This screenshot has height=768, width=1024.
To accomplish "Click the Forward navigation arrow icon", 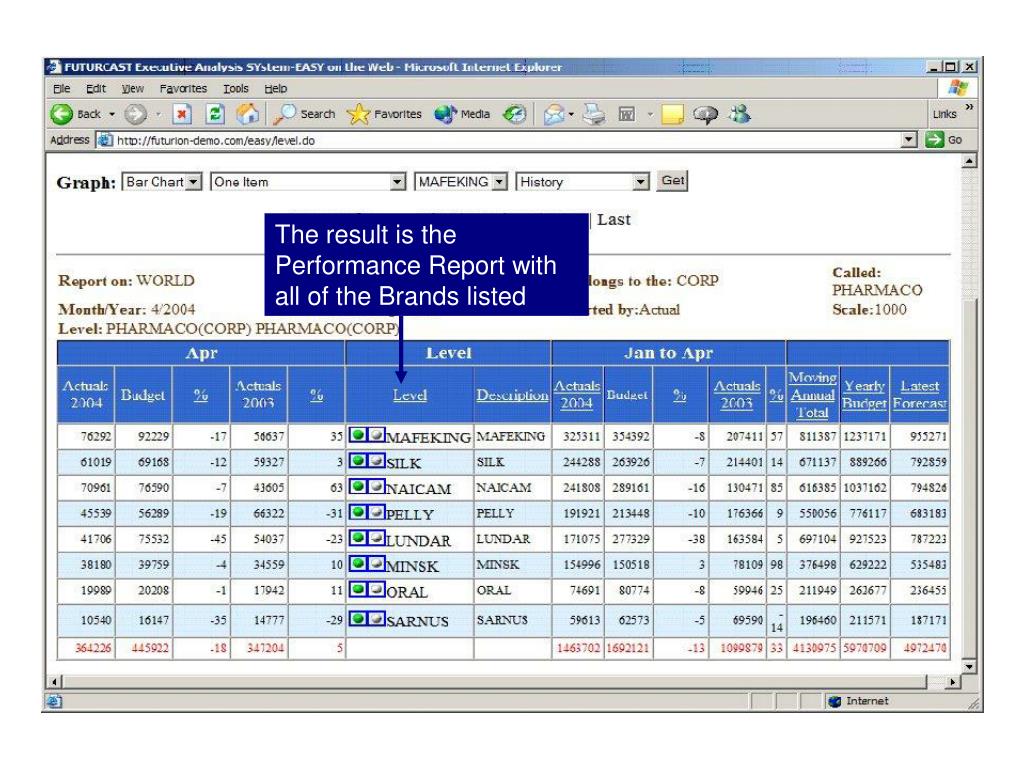I will (135, 114).
